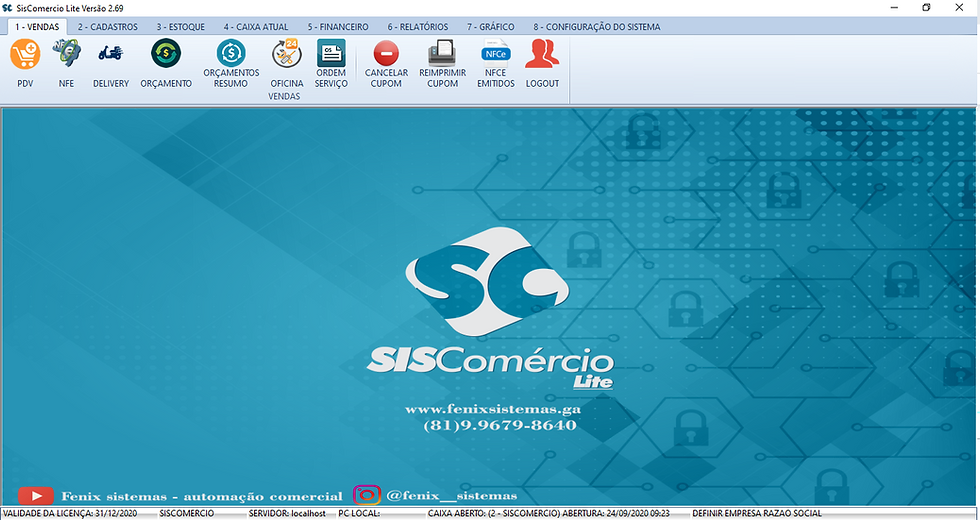Open Orçamentos Resumo icon
Screen dimensions: 980x520
(x=231, y=53)
